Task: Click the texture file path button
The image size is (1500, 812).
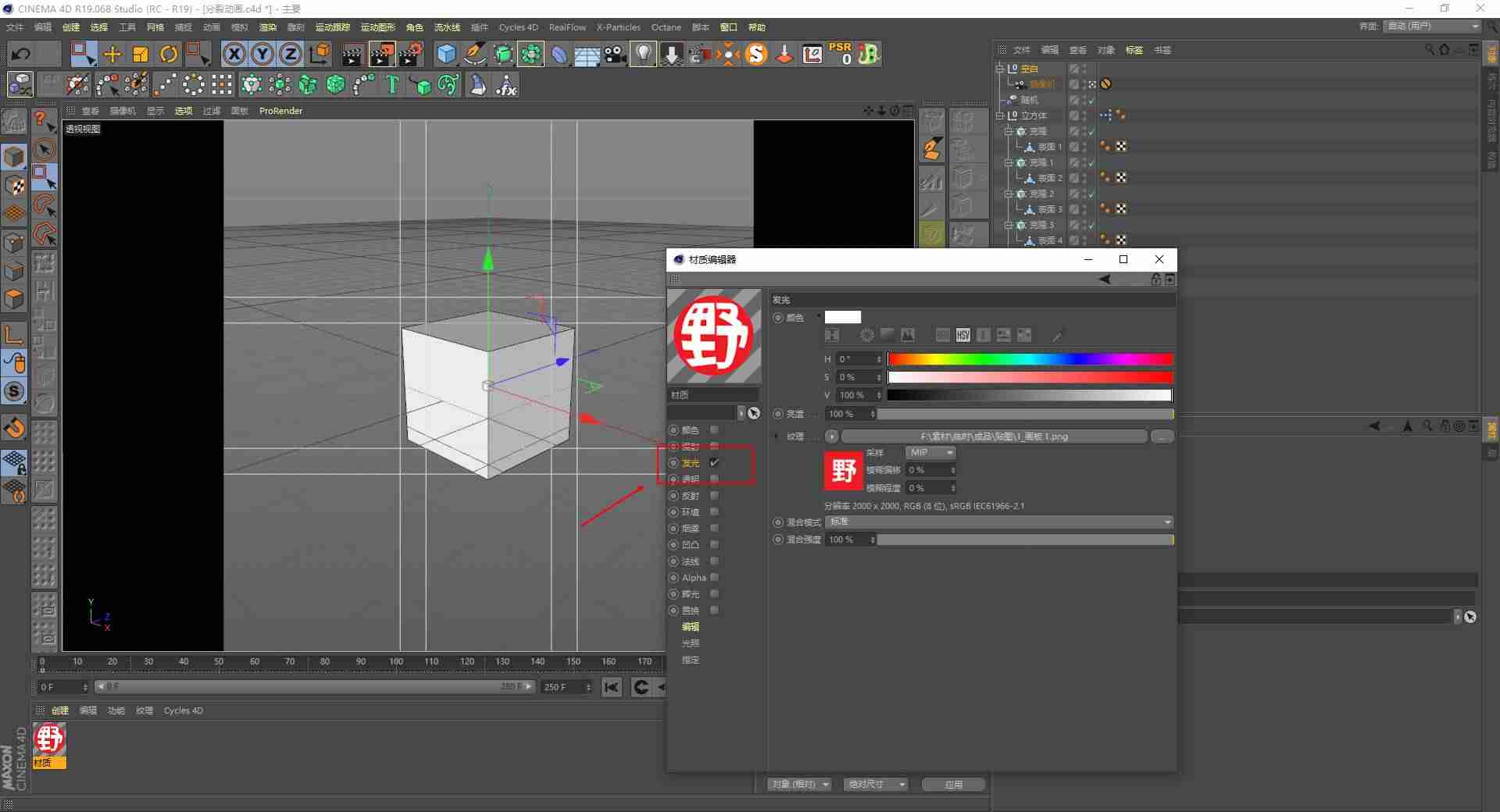Action: (994, 436)
